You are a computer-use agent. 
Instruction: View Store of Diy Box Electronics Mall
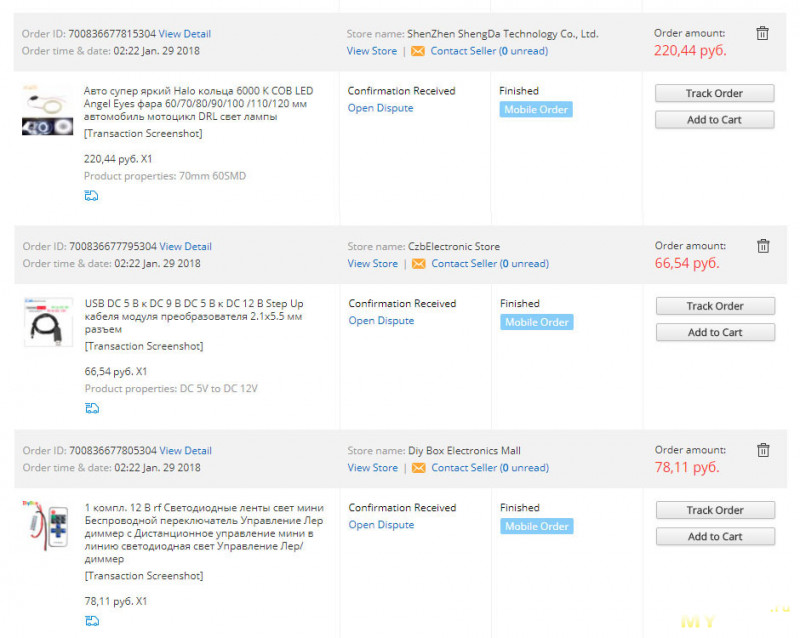(372, 468)
